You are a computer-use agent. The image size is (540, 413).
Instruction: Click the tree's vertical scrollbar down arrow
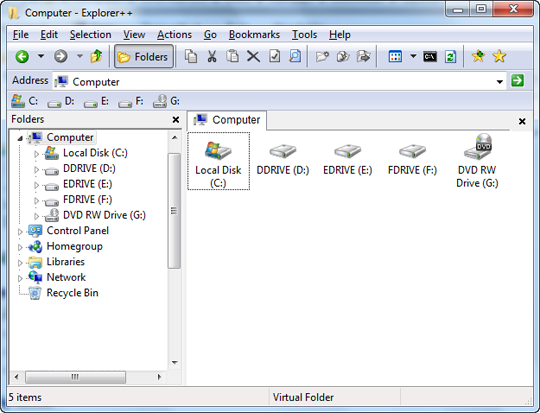[175, 362]
